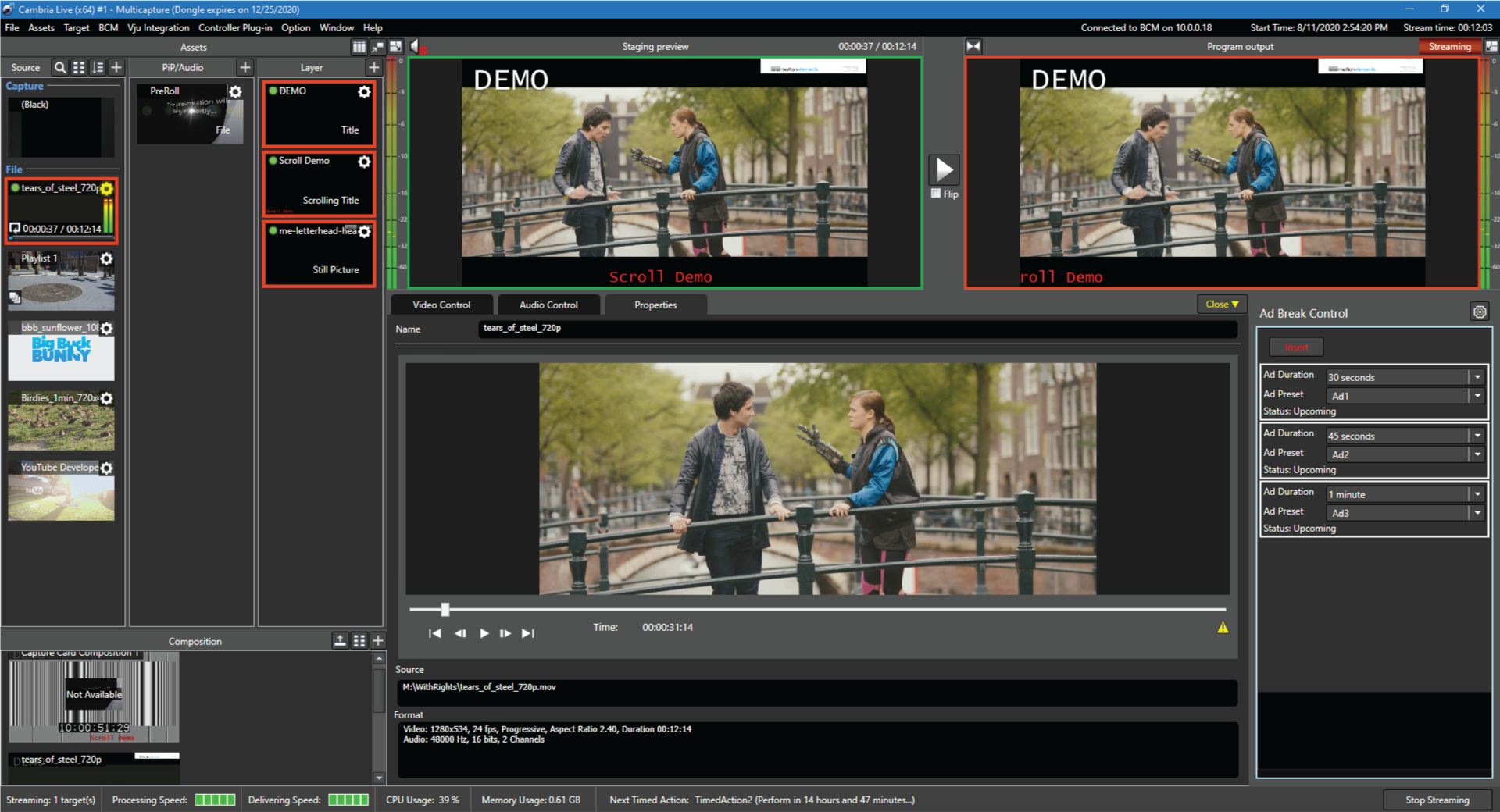Select the Video Control tab

441,305
